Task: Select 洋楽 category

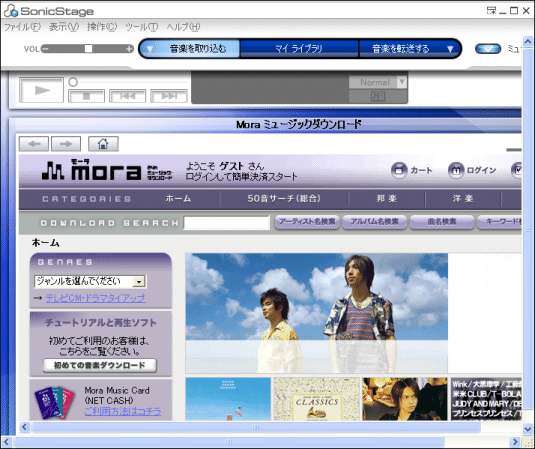Action: click(x=463, y=199)
